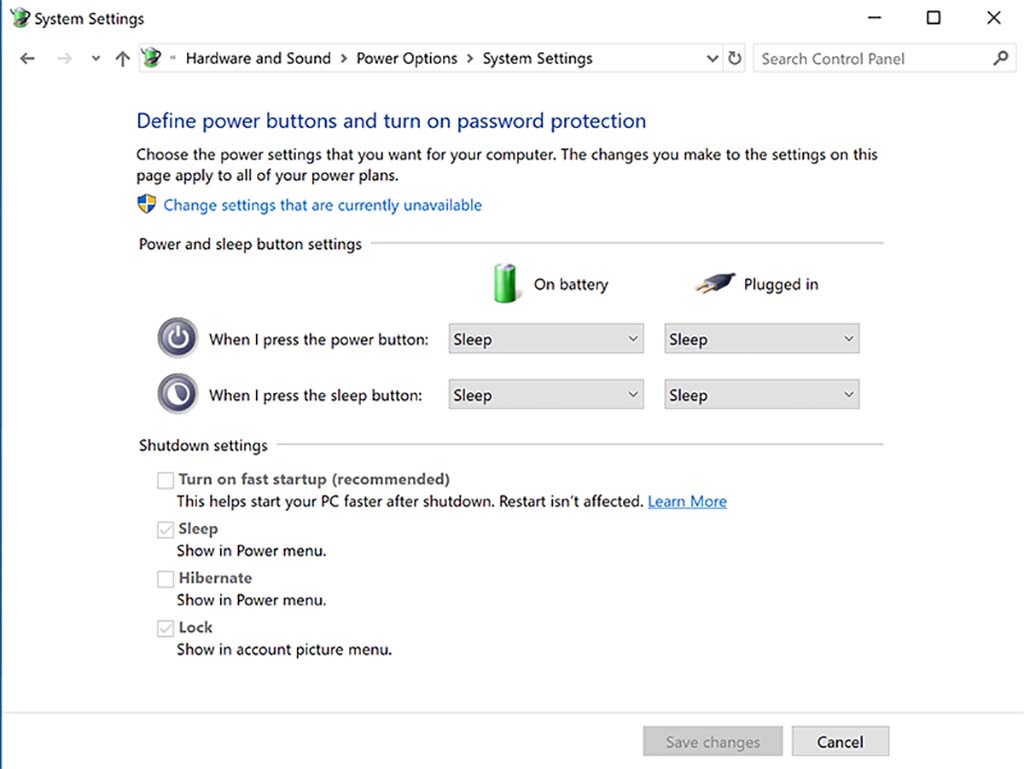Viewport: 1024px width, 769px height.
Task: Open power button Plugged in dropdown
Action: click(x=761, y=339)
